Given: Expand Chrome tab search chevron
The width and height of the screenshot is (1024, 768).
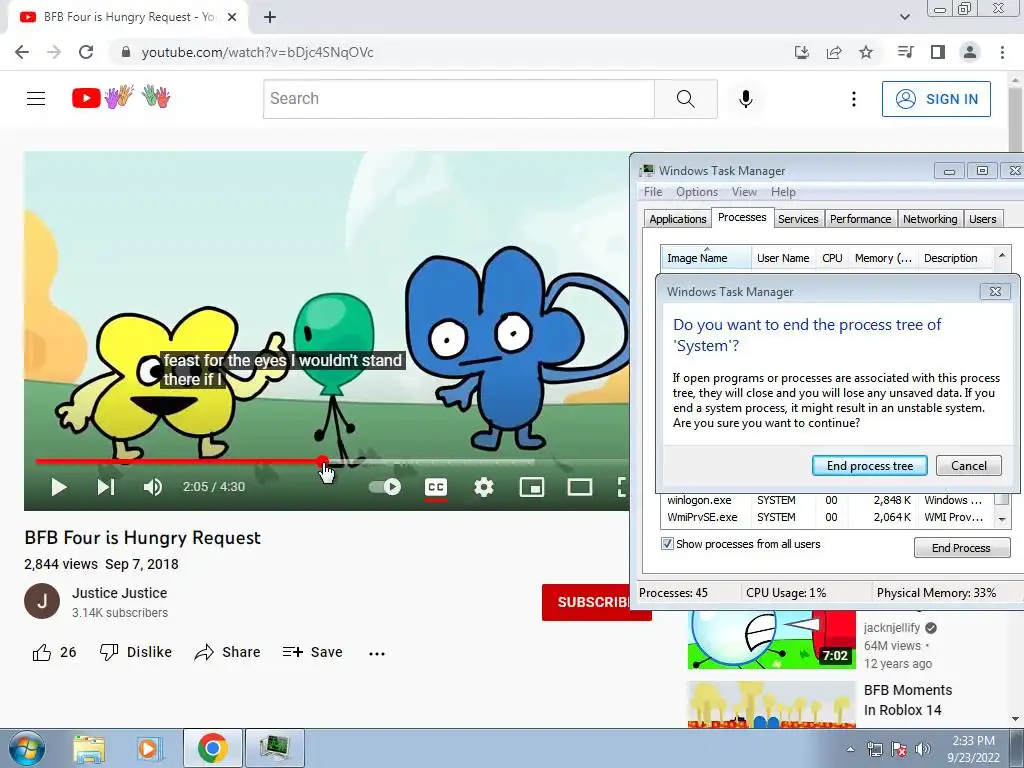Looking at the screenshot, I should (904, 17).
